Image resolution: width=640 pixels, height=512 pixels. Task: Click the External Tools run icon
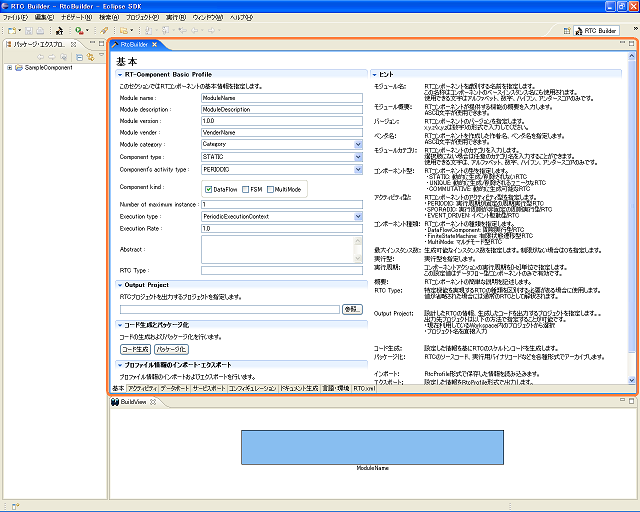(79, 31)
